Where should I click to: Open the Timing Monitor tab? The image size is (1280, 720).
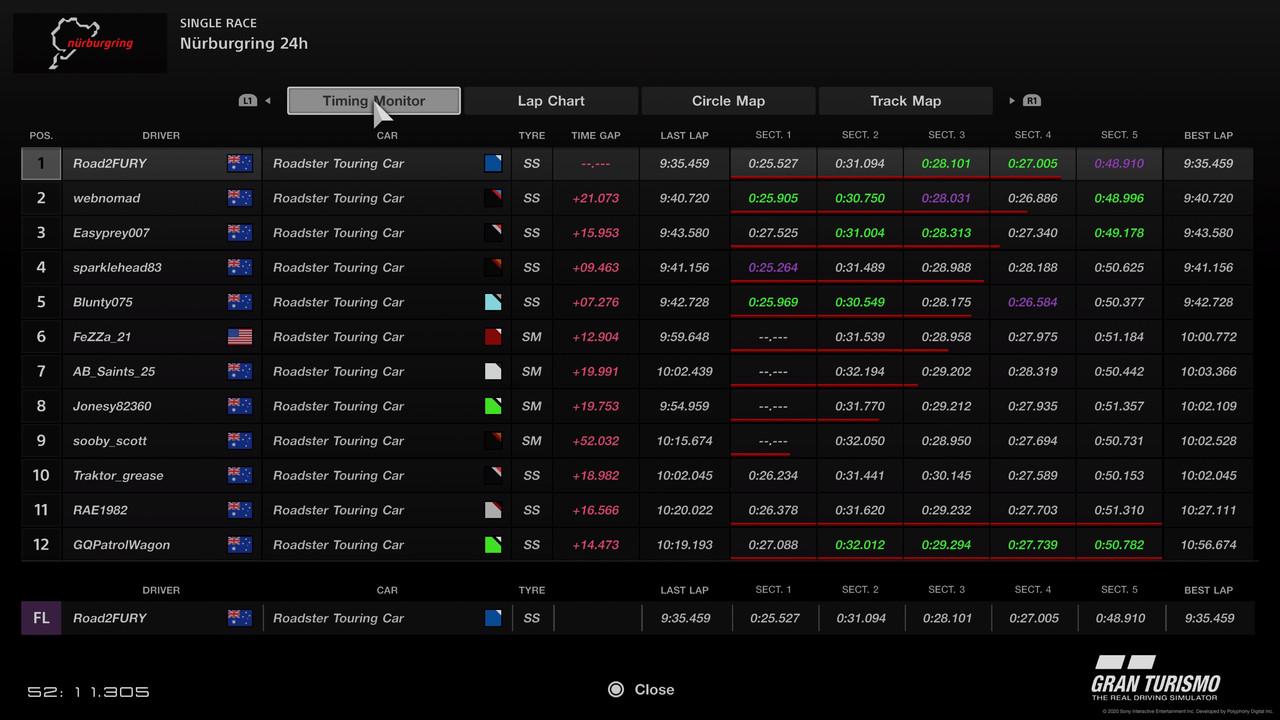pyautogui.click(x=374, y=101)
